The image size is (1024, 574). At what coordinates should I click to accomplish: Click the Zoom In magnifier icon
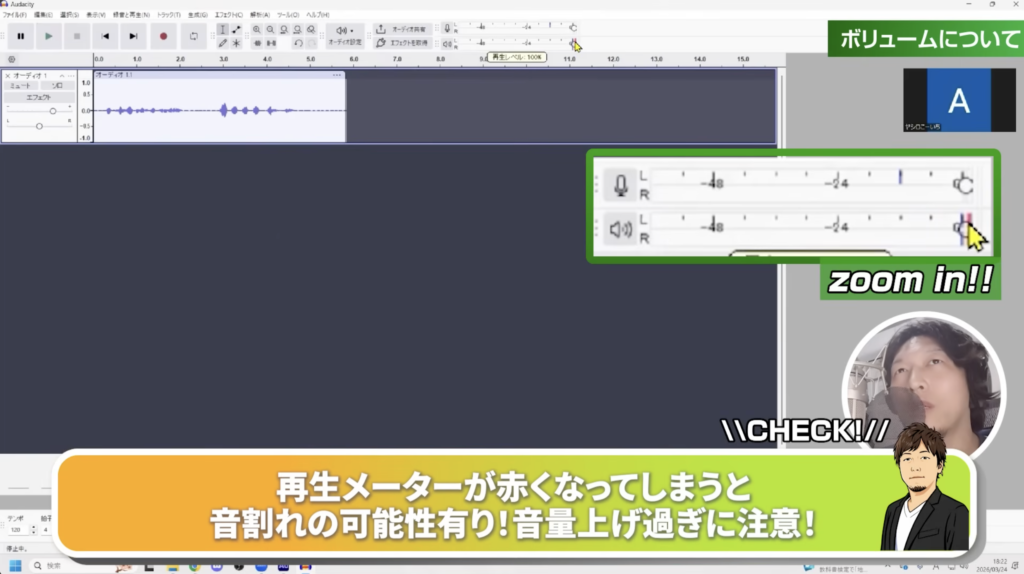tap(257, 30)
